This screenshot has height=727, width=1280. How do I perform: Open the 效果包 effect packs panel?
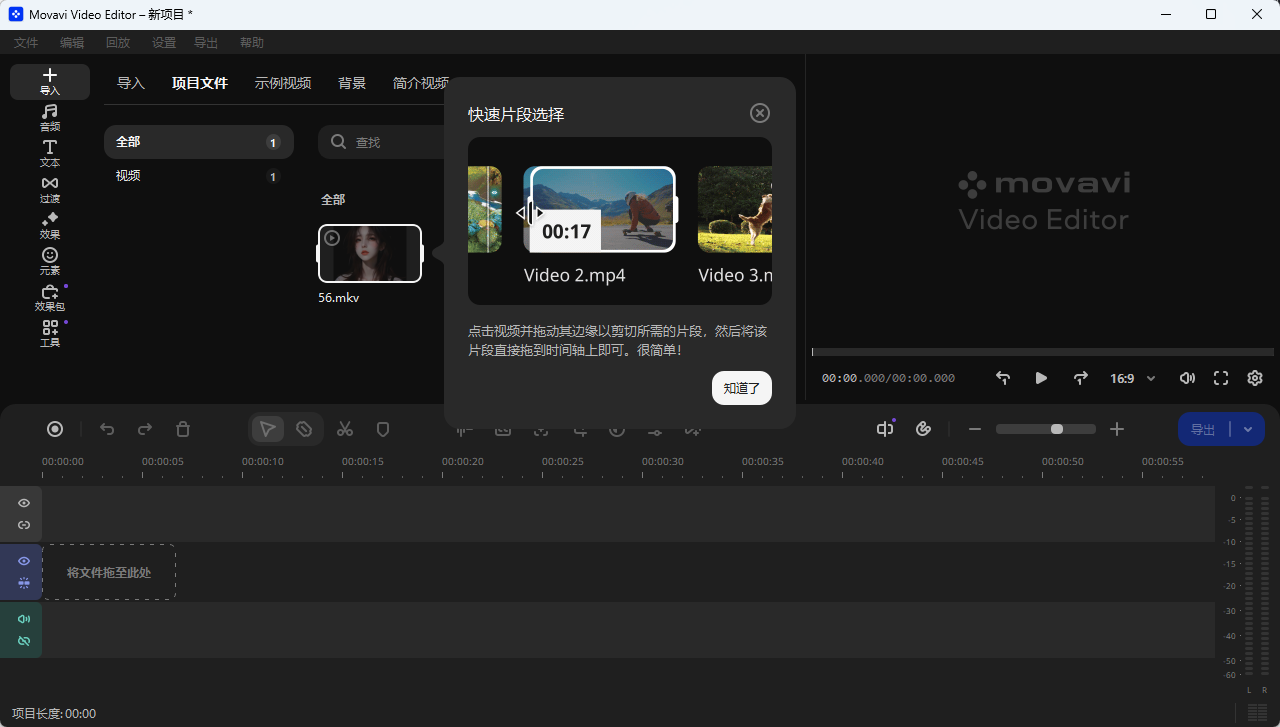coord(50,298)
